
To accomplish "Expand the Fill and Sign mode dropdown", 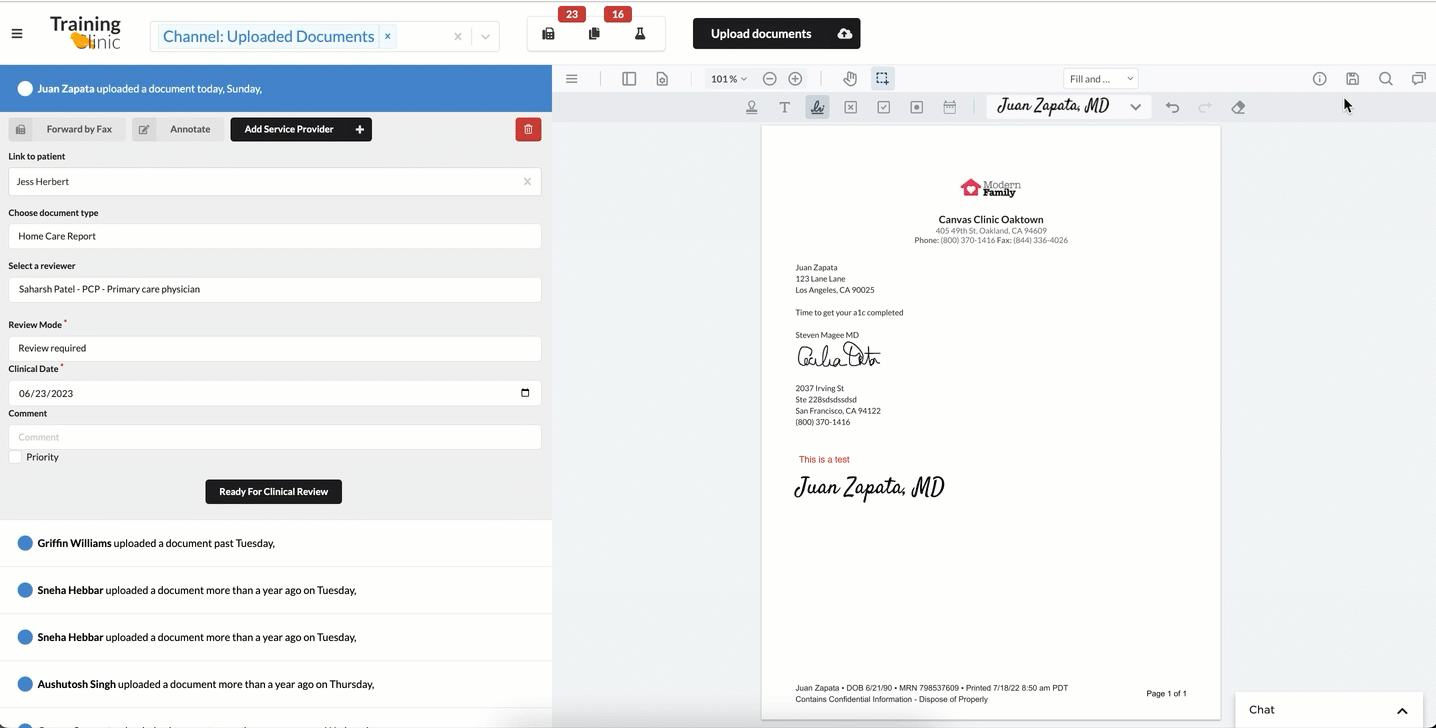I will [1100, 79].
